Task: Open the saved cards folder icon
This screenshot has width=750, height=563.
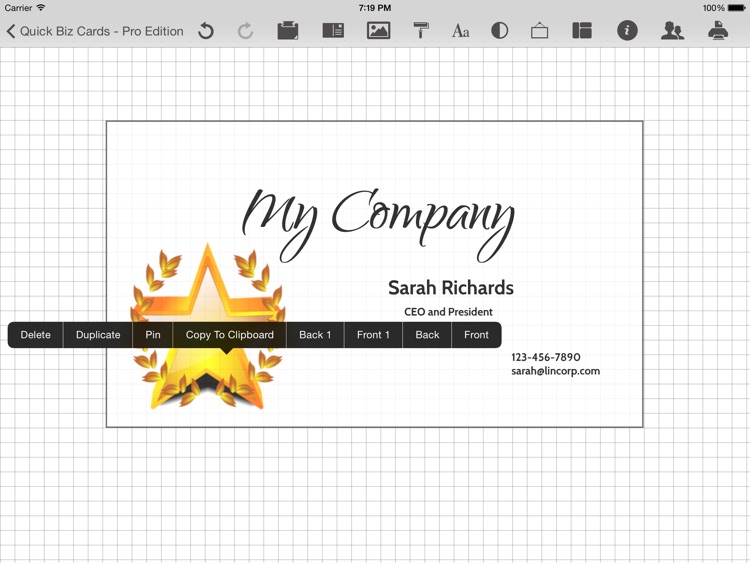Action: click(288, 31)
